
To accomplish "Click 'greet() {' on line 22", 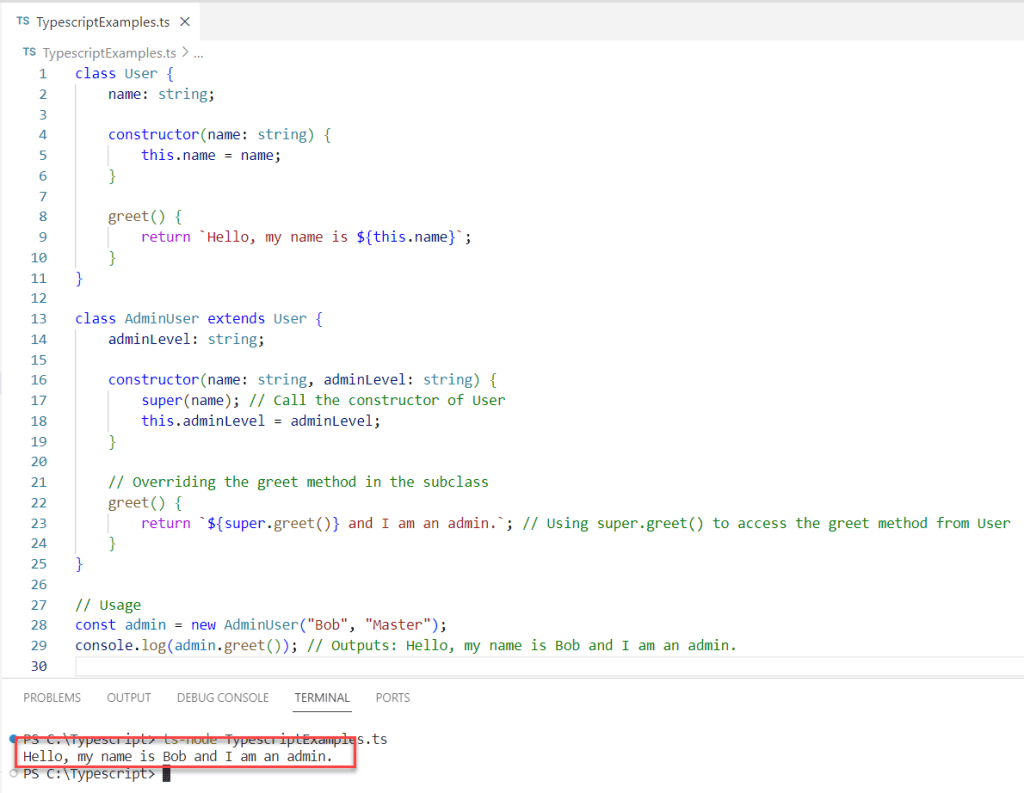I will [x=145, y=503].
